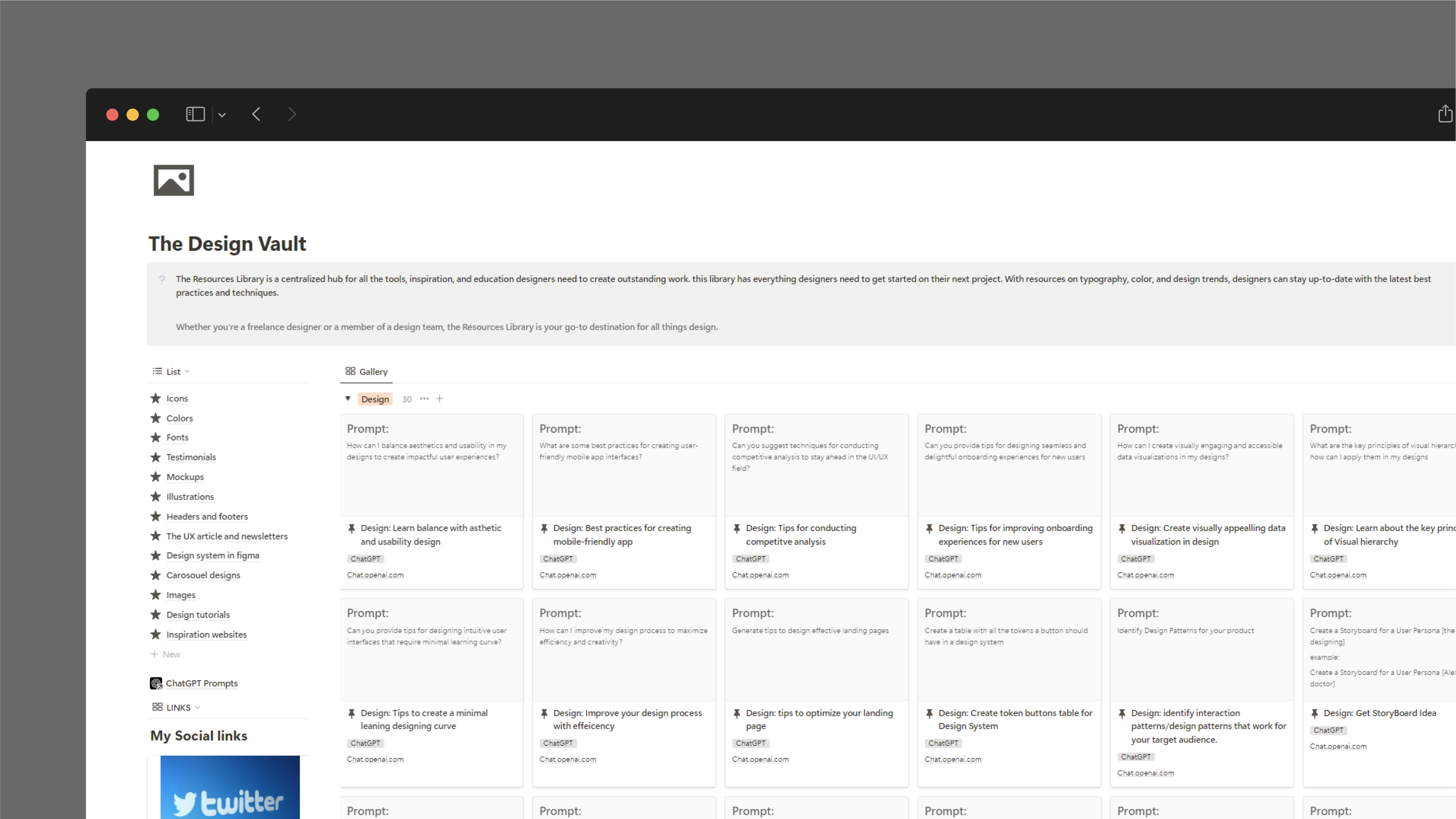Toggle the browser sidebar panel icon

coord(195,114)
